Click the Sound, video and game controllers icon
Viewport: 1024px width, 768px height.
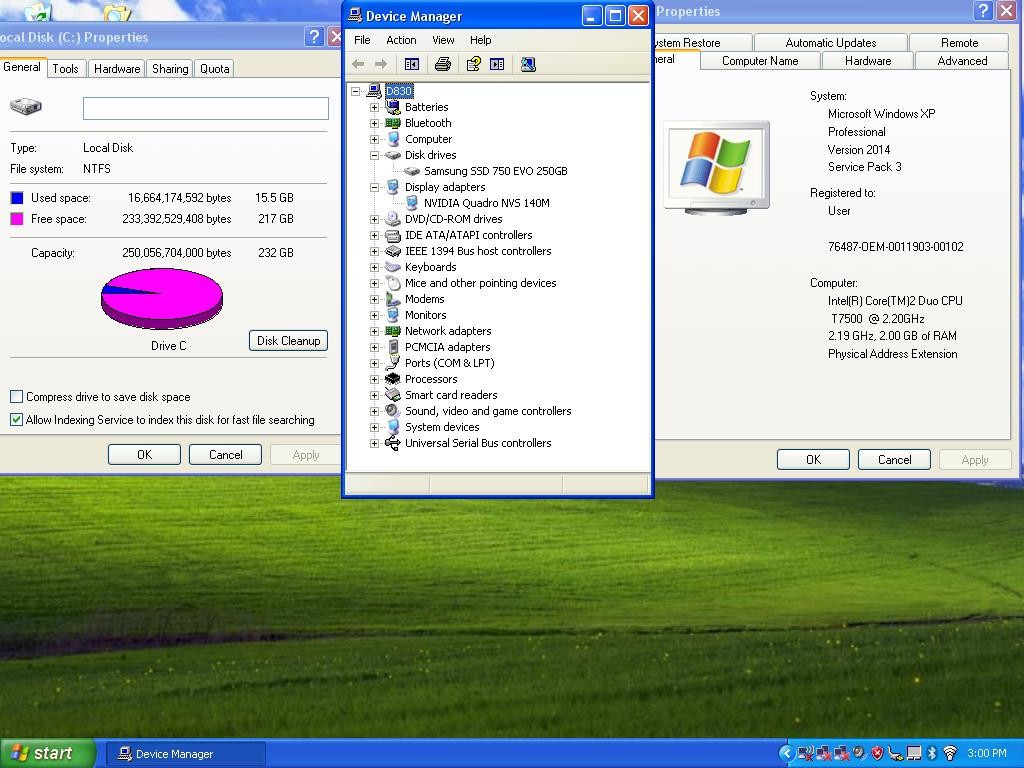coord(392,411)
